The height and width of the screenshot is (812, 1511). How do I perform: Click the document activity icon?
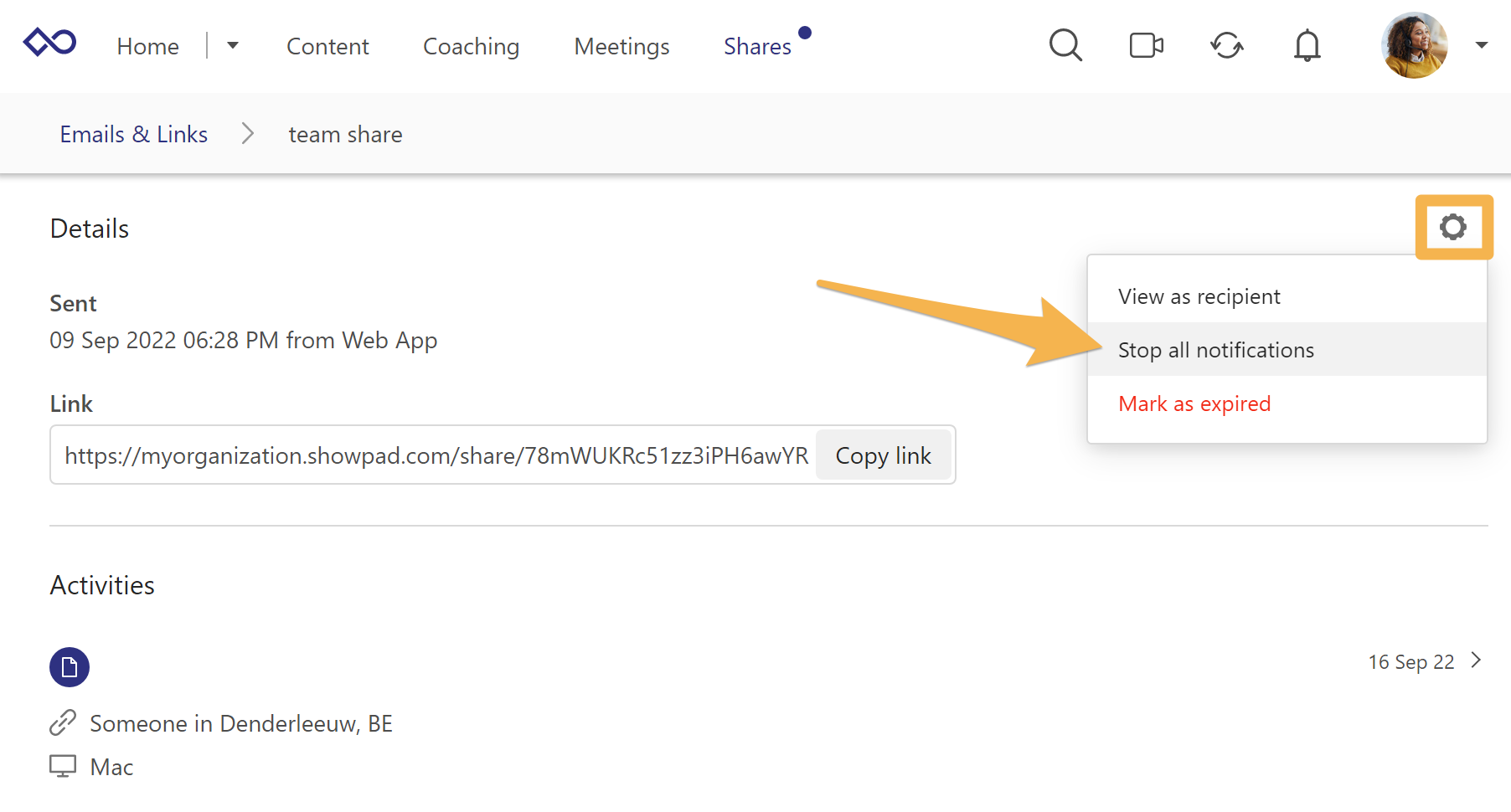pos(70,667)
